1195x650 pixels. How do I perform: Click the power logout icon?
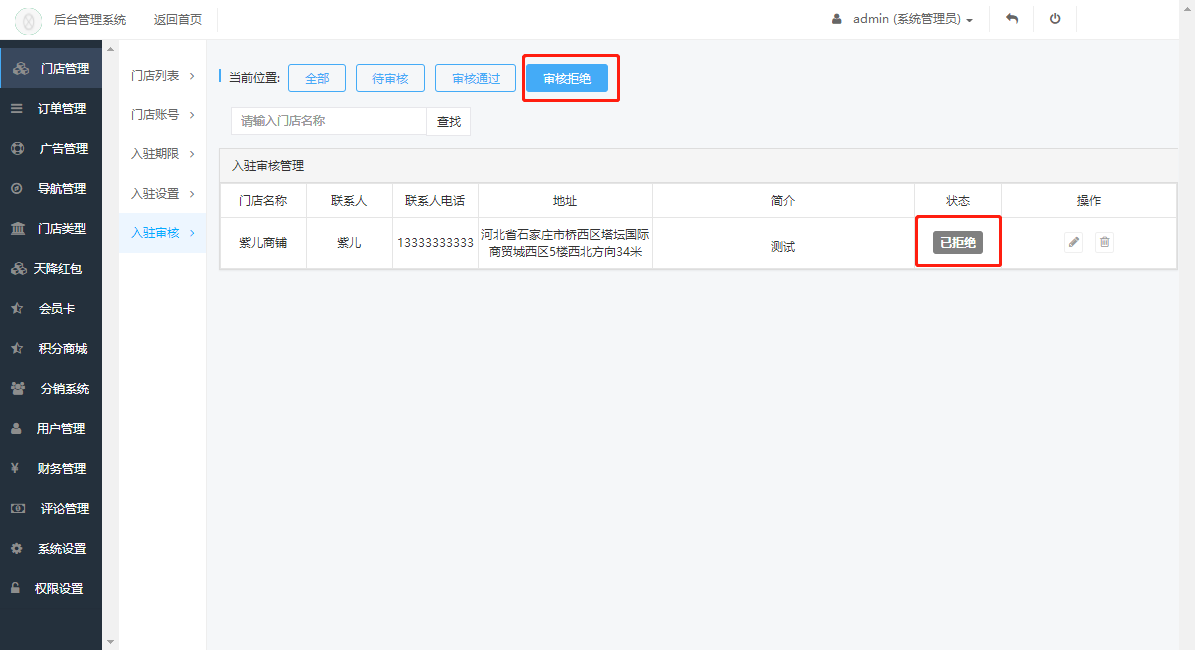coord(1055,19)
